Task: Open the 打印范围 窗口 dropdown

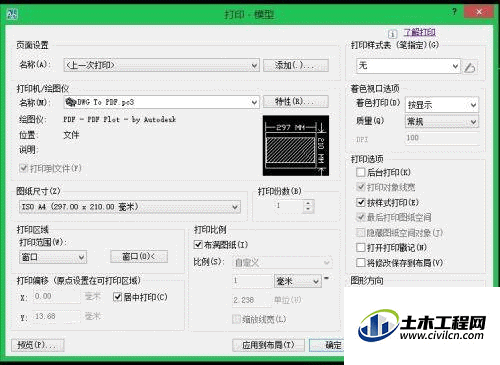Action: 53,257
